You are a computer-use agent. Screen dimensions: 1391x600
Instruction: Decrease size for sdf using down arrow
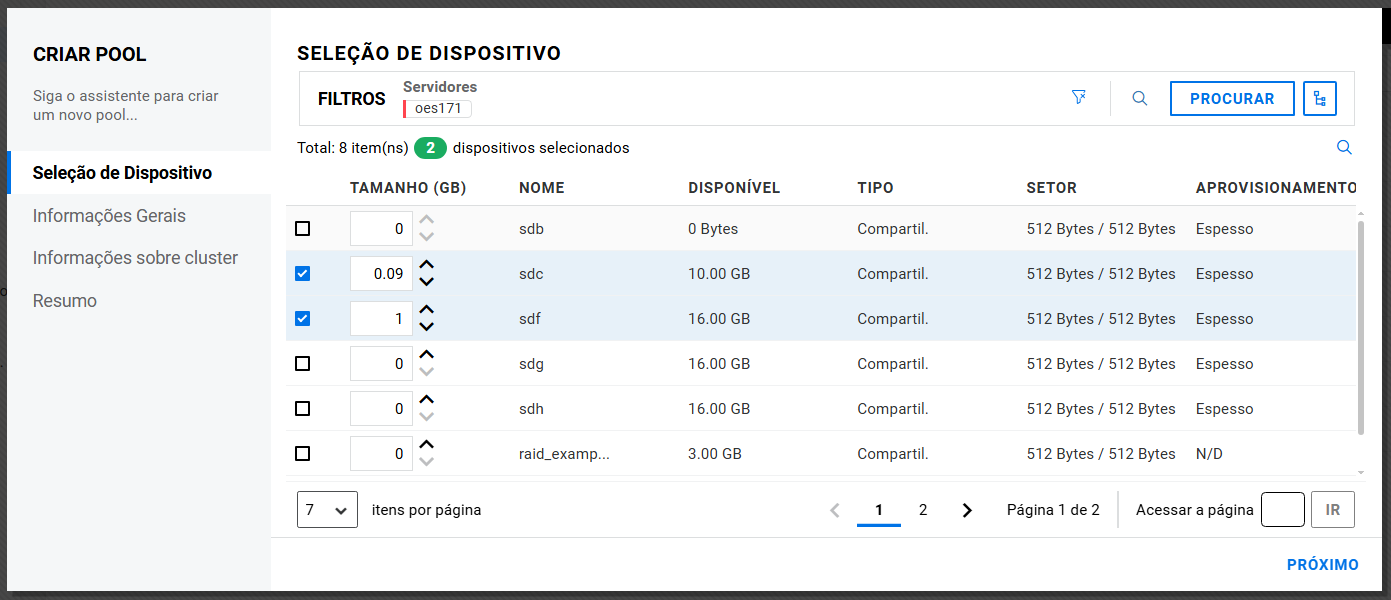[x=427, y=327]
